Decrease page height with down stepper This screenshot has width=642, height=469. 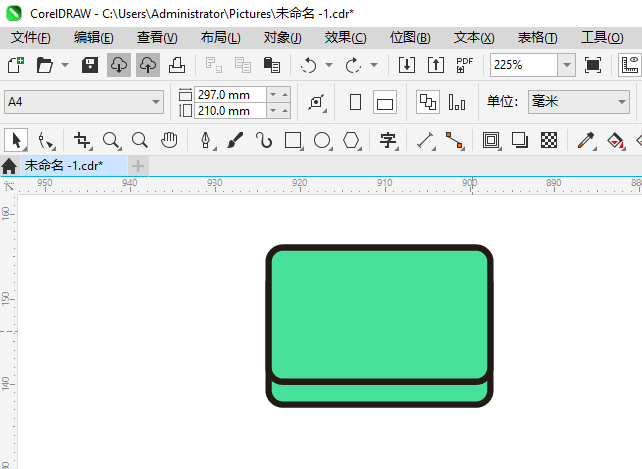(x=273, y=111)
